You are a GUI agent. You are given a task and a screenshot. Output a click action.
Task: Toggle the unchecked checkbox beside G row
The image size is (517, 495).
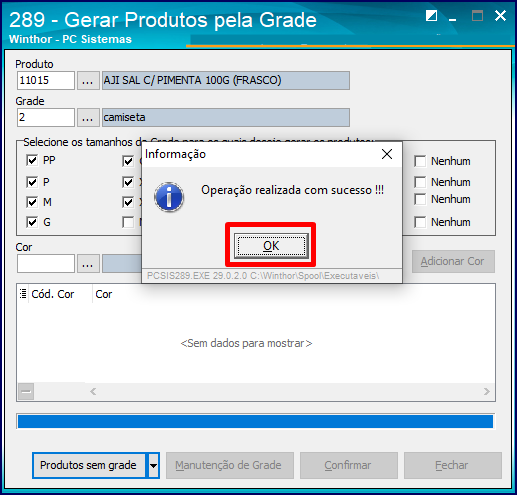point(128,222)
